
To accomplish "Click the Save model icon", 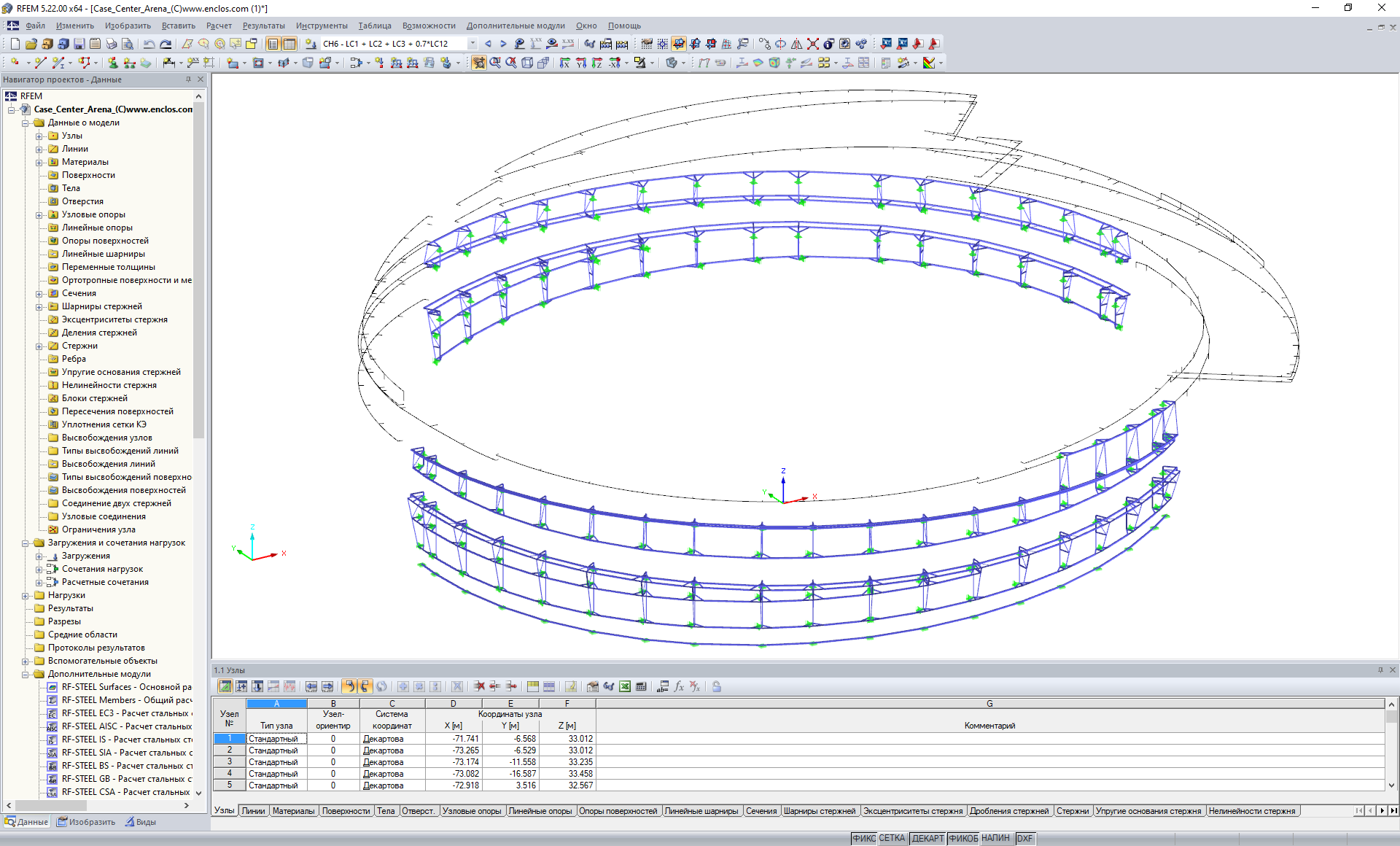I will [78, 44].
